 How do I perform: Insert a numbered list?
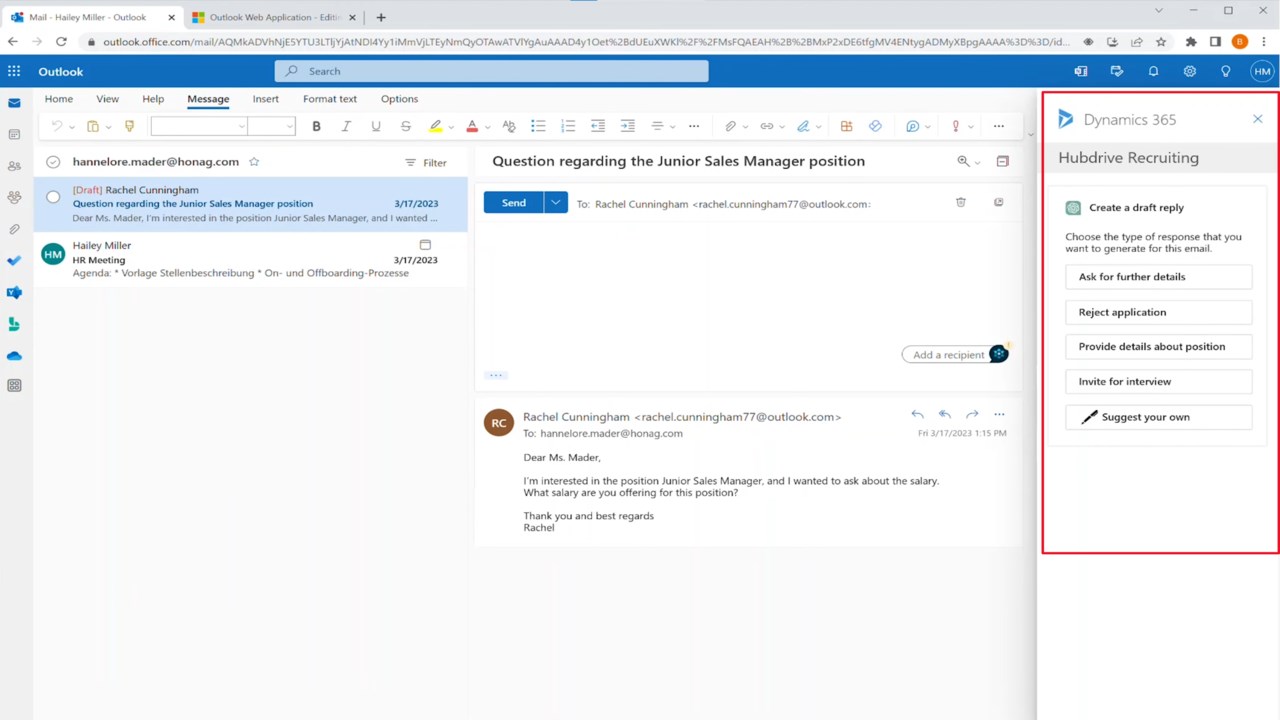(568, 126)
